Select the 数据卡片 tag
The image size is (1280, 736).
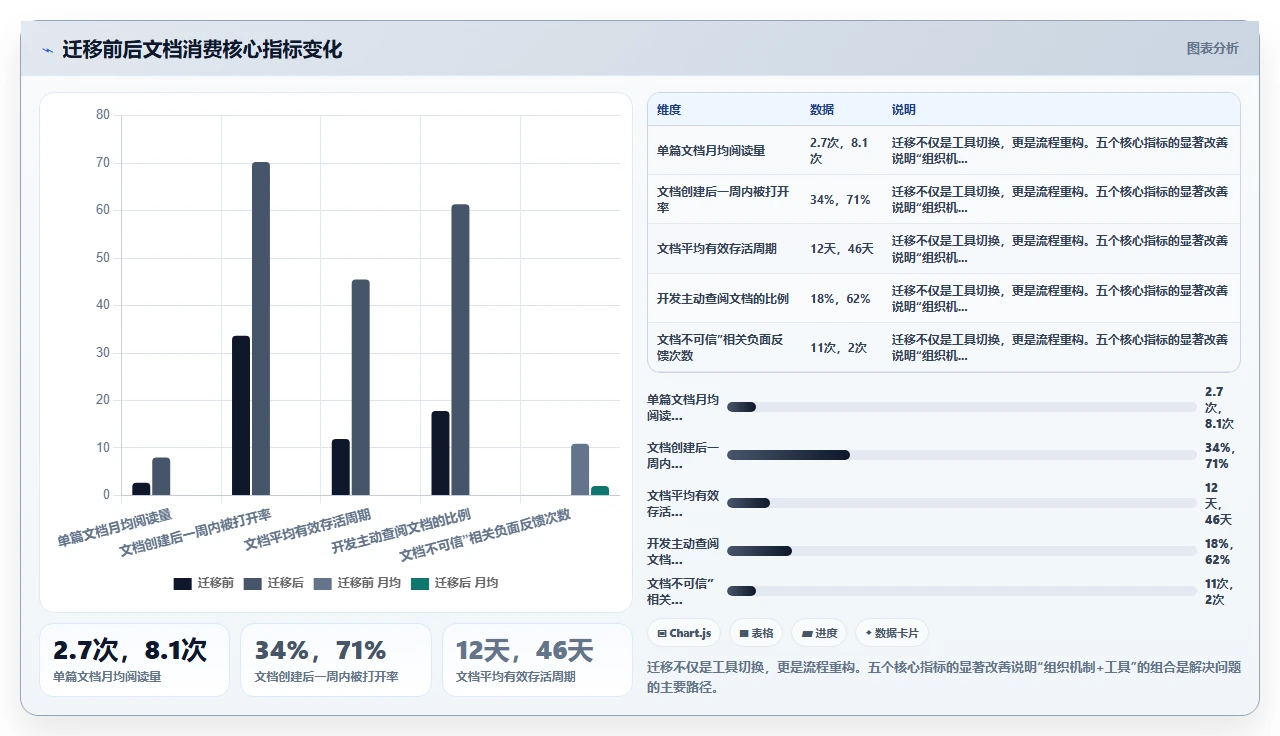point(892,633)
